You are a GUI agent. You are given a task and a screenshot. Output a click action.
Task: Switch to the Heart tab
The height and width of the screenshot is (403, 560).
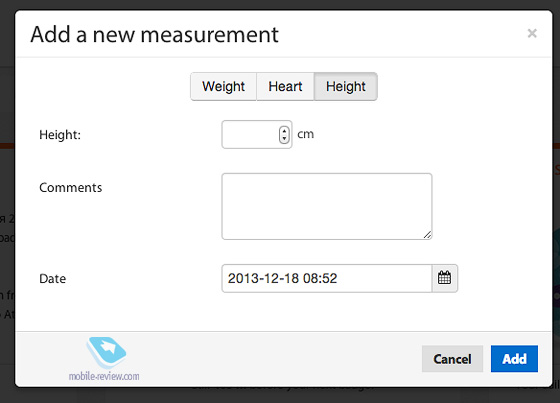(x=285, y=86)
